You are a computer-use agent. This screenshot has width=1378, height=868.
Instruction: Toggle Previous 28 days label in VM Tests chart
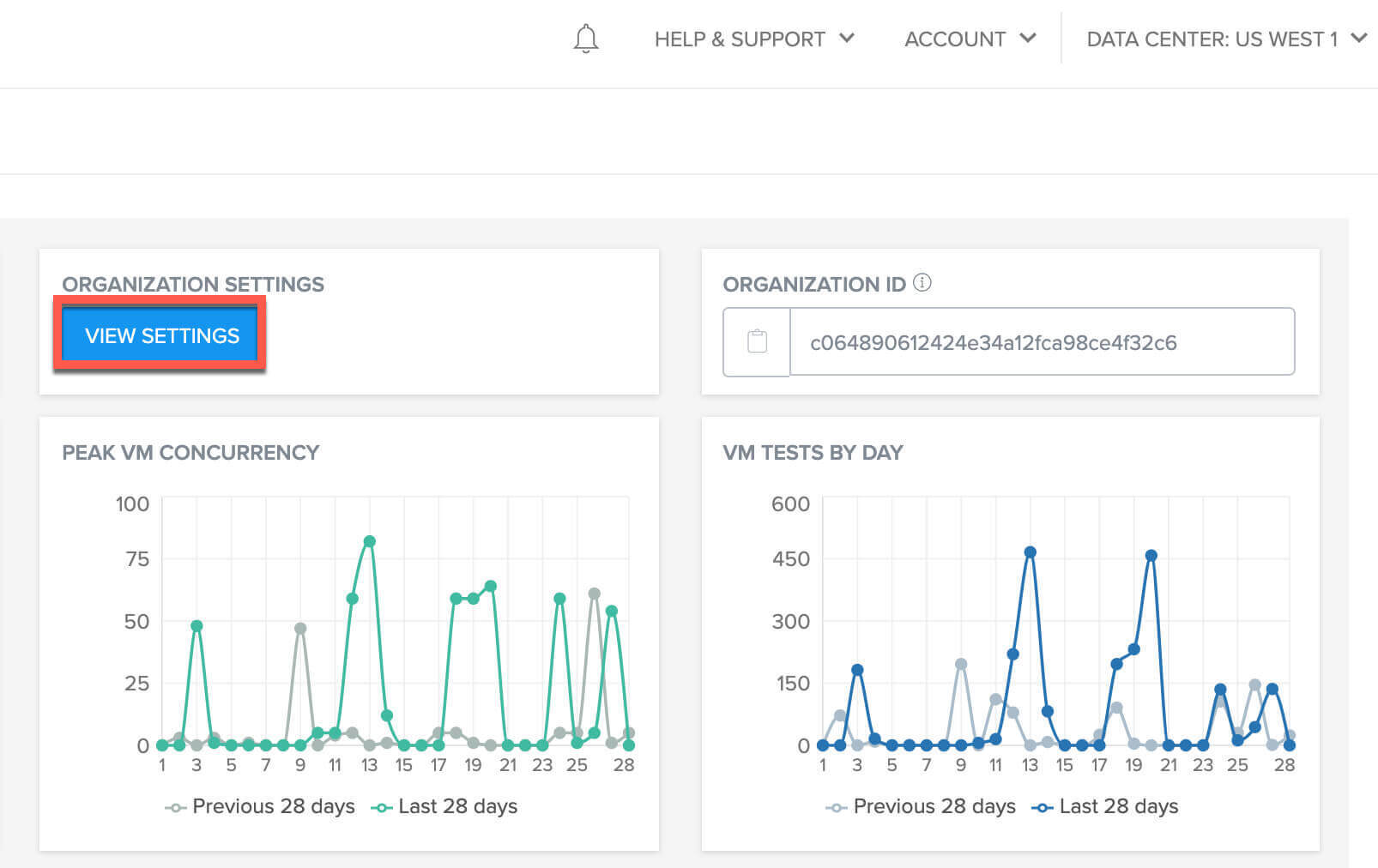click(x=934, y=806)
